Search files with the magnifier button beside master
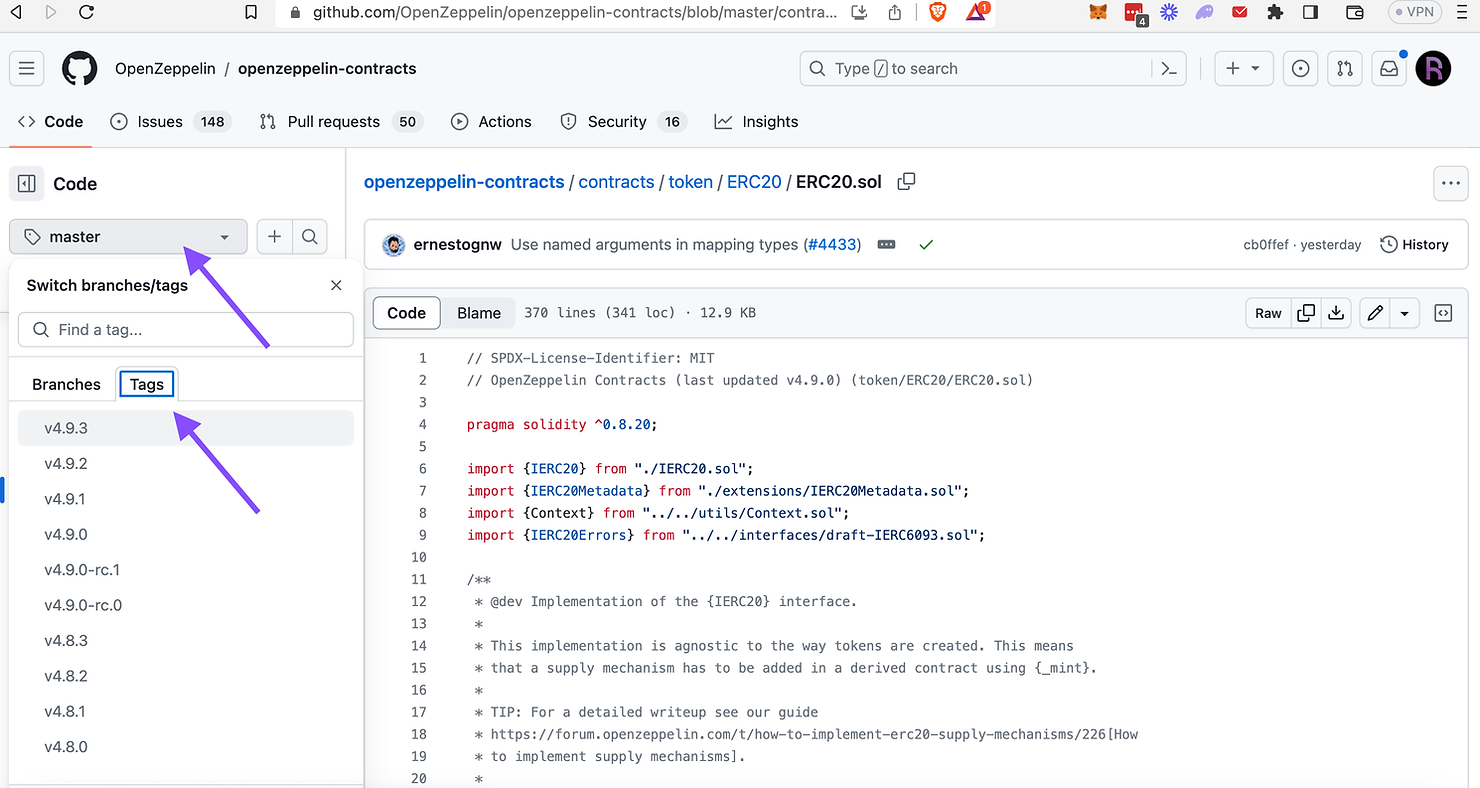The width and height of the screenshot is (1480, 788). (310, 237)
